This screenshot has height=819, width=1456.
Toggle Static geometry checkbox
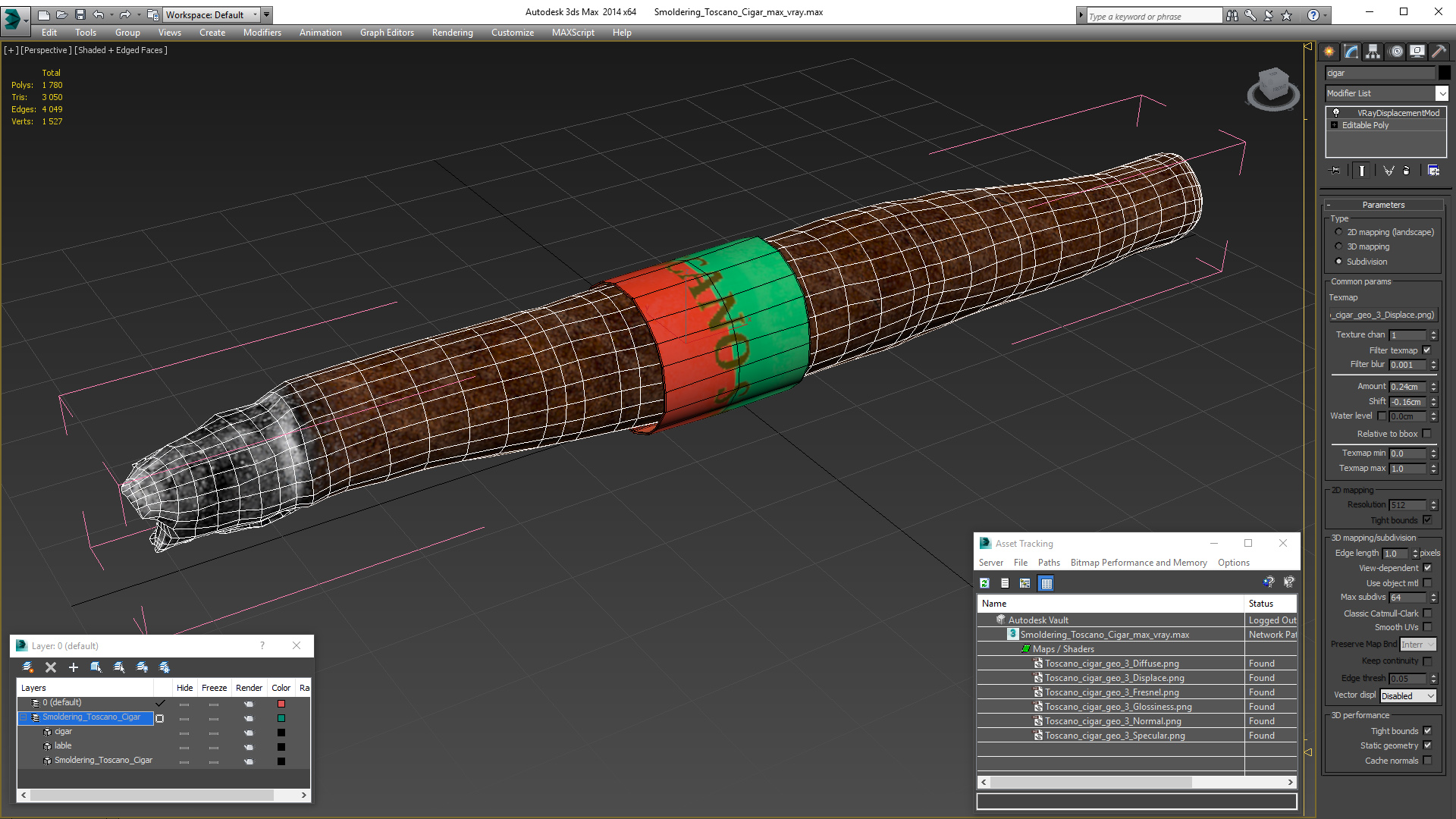[x=1427, y=745]
